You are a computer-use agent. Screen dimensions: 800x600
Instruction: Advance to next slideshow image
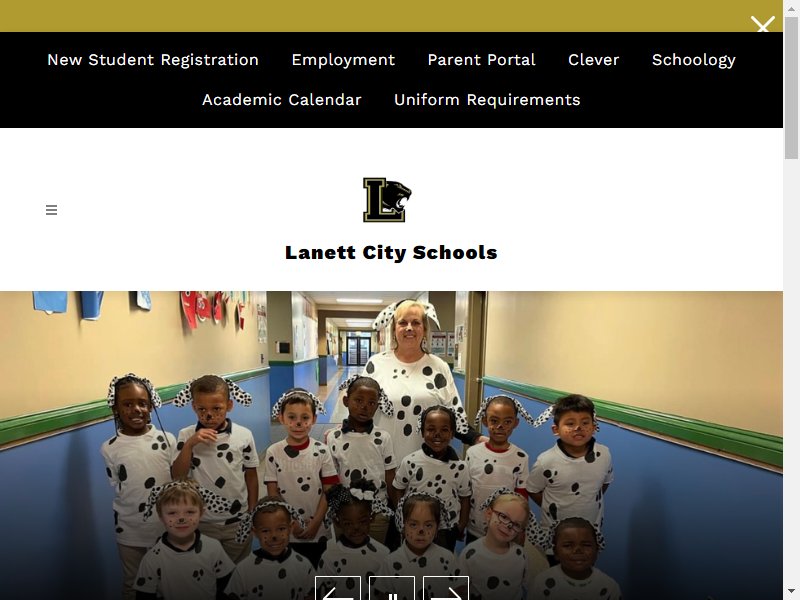[x=446, y=588]
